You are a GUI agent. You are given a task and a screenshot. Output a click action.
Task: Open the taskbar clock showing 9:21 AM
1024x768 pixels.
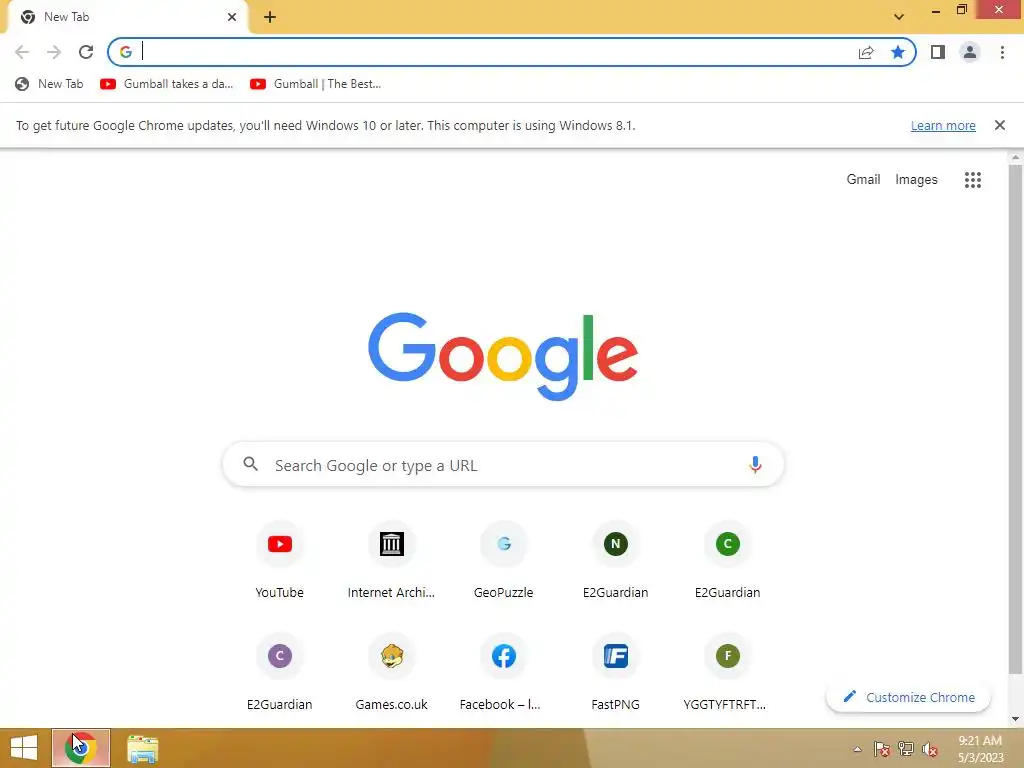(980, 749)
